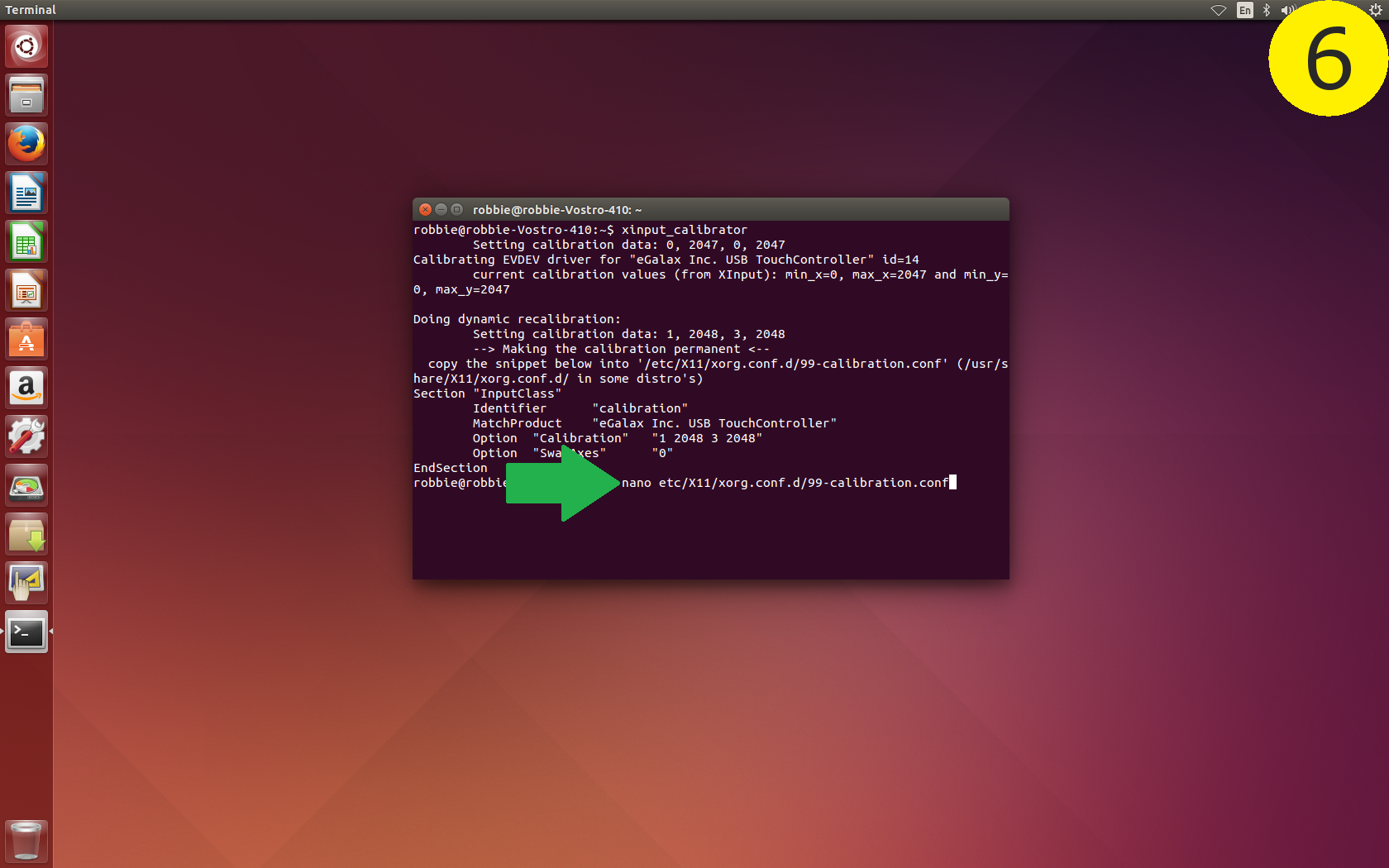Open the touchscreen calibration launcher icon

click(x=26, y=583)
